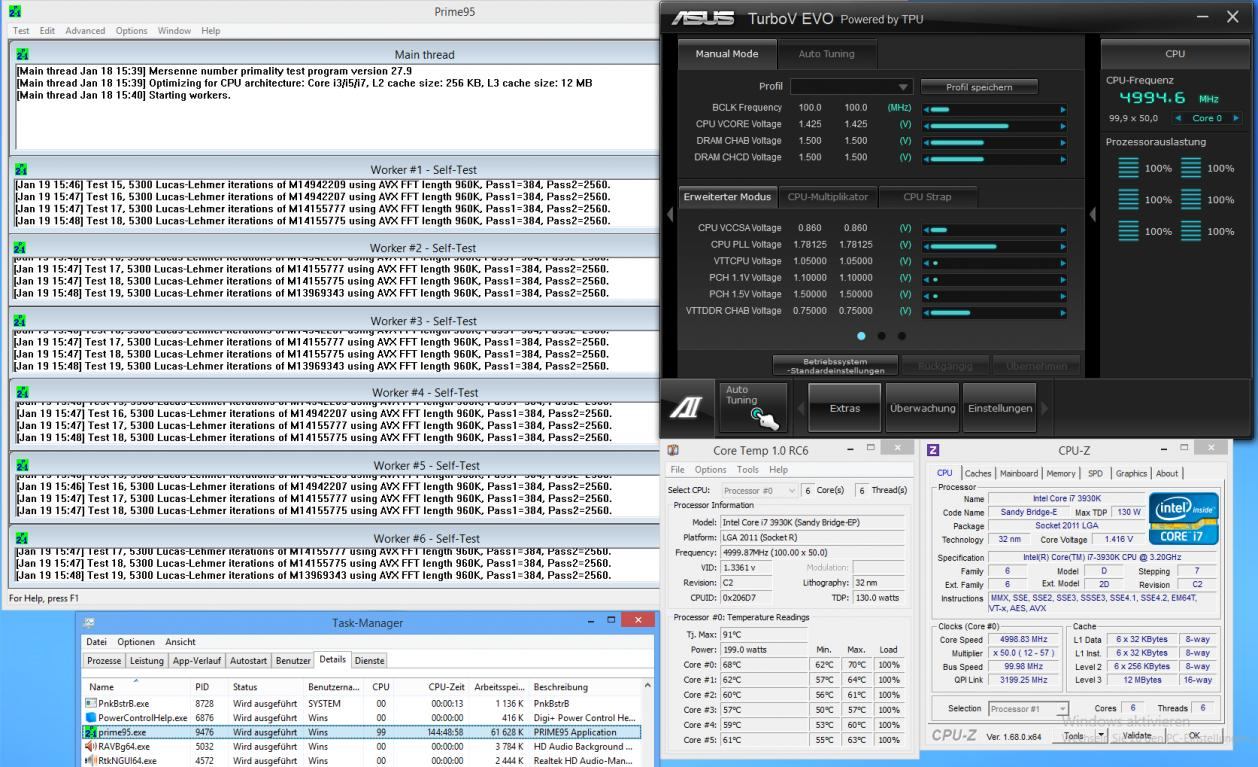Click next core arrow beside Core 0
Image resolution: width=1258 pixels, height=767 pixels.
coord(1237,118)
